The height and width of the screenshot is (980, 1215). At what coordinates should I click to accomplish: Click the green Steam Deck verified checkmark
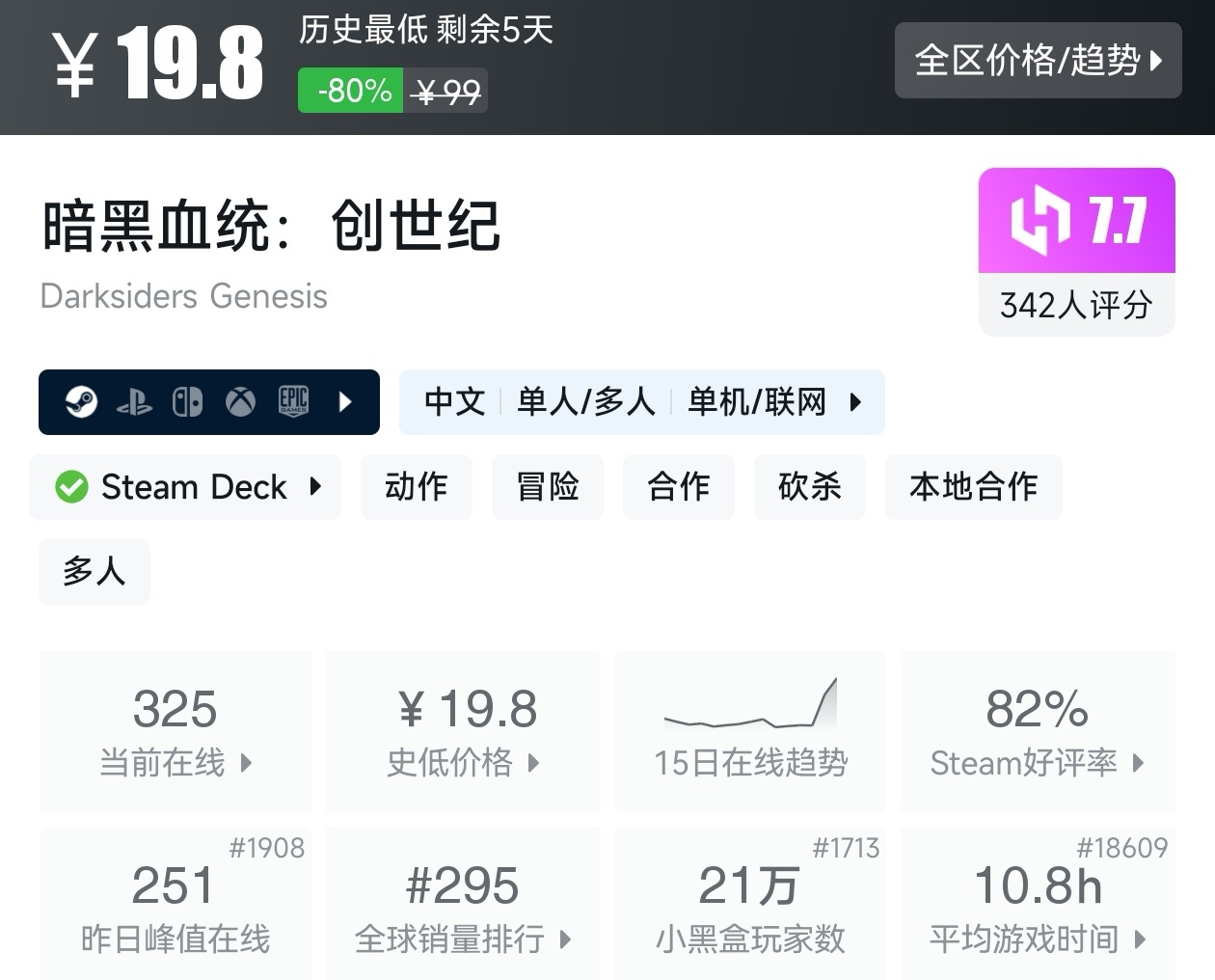tap(71, 487)
